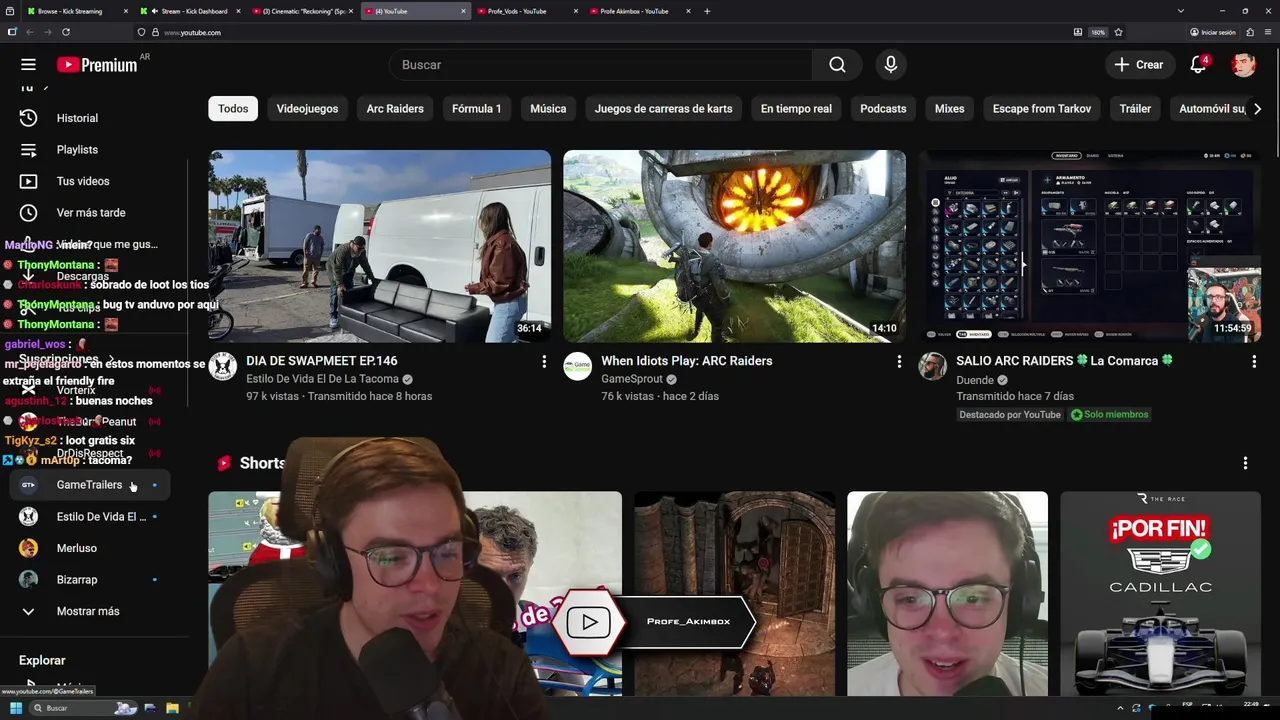Open Historial from the sidebar
Viewport: 1280px width, 720px height.
coord(77,118)
